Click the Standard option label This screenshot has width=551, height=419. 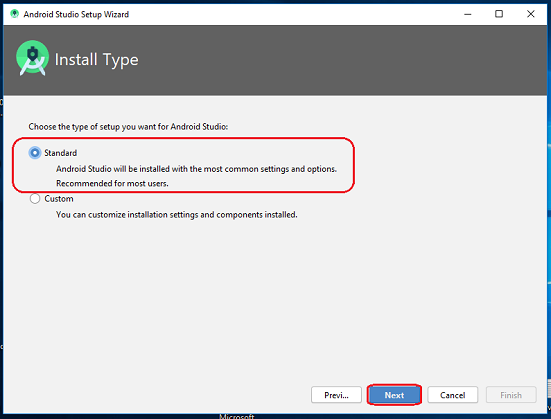(x=60, y=153)
